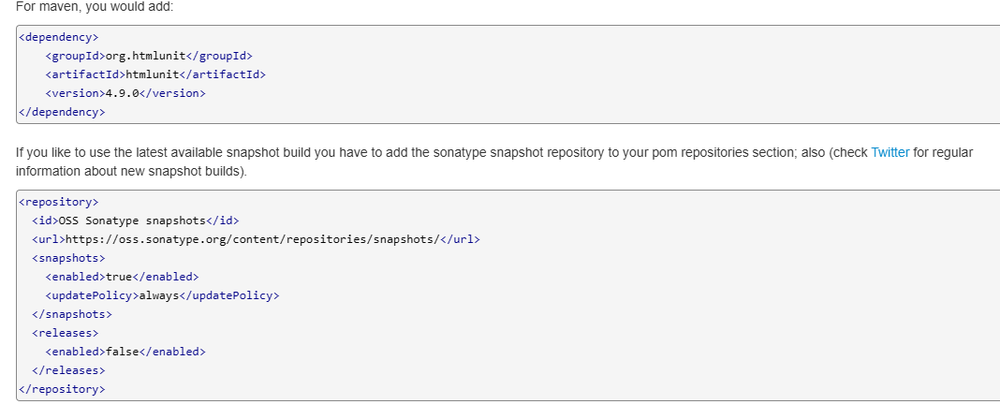Click the enabled false line
1000x412 pixels.
(126, 351)
